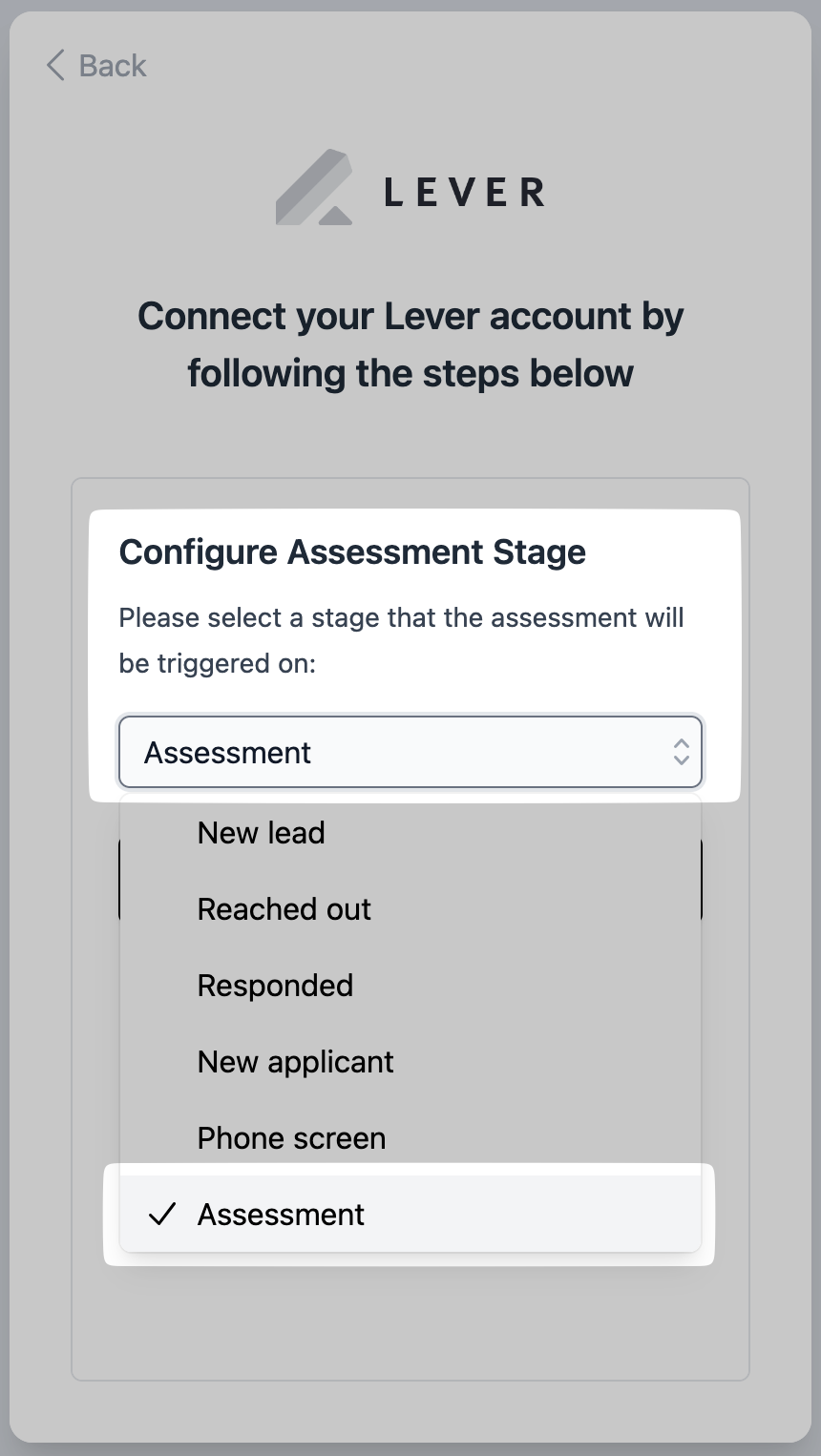Click the left chevron beside Back
821x1456 pixels.
coord(55,66)
